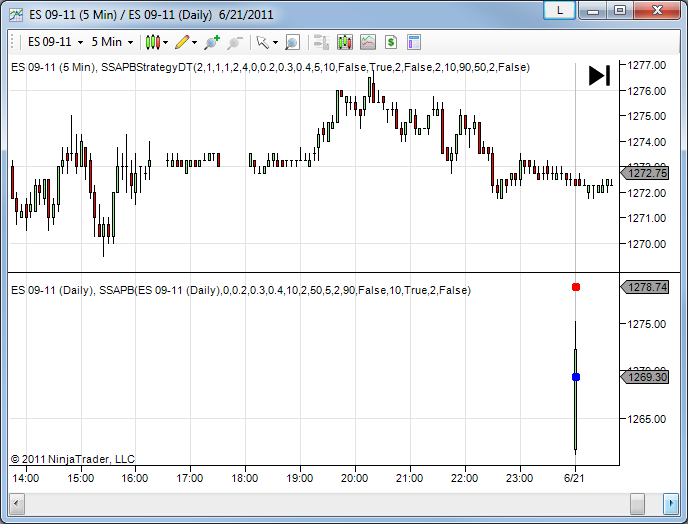Open the chart properties icon
The image size is (688, 524).
click(x=414, y=42)
